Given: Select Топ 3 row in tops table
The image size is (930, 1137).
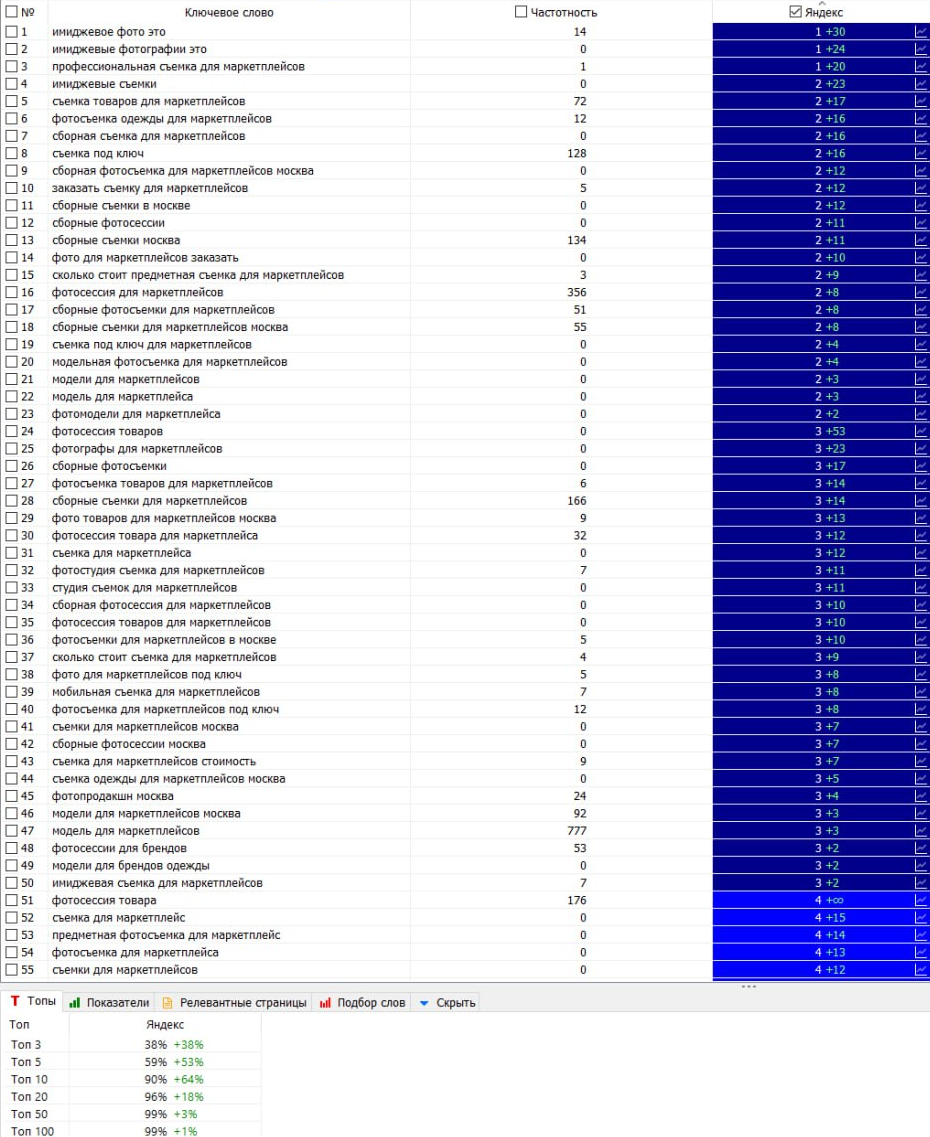Looking at the screenshot, I should pyautogui.click(x=130, y=1045).
